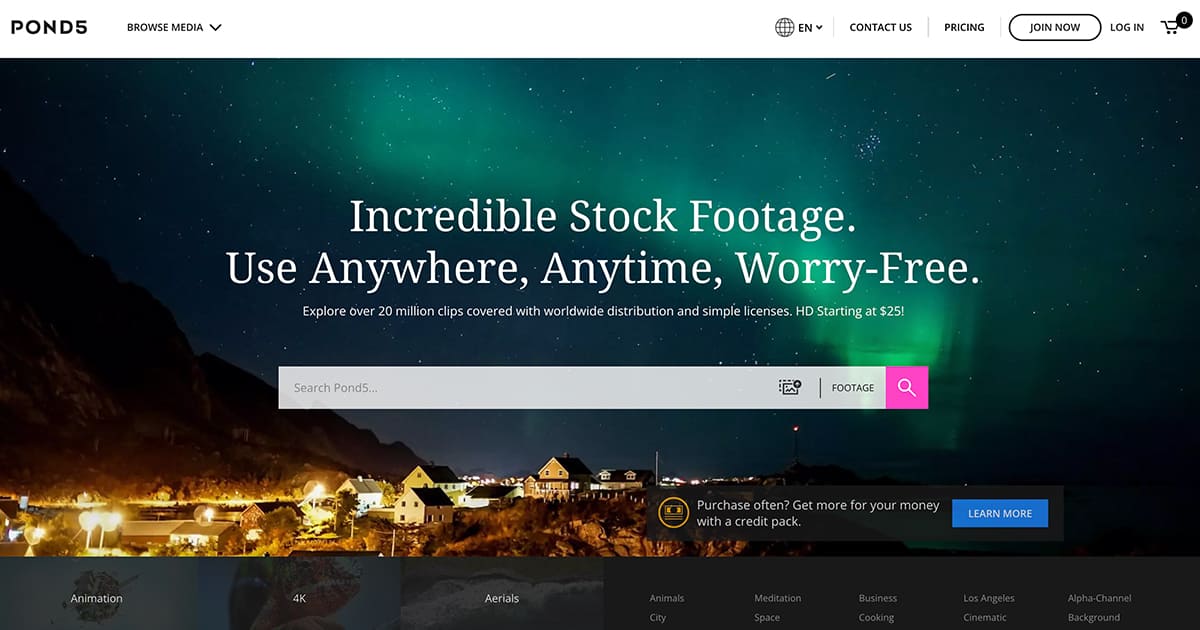This screenshot has height=630, width=1200.
Task: Click the visual search image icon
Action: pyautogui.click(x=790, y=387)
